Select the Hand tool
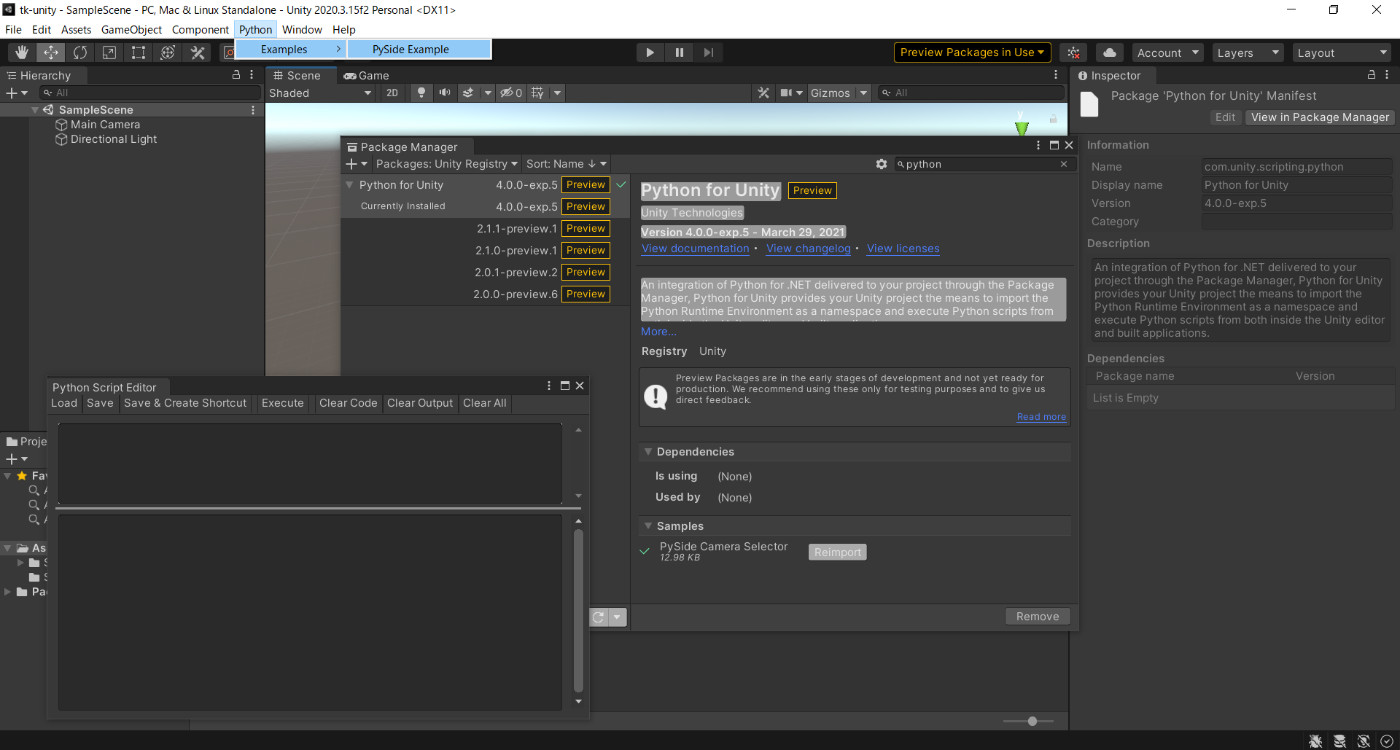This screenshot has width=1400, height=750. (x=21, y=53)
